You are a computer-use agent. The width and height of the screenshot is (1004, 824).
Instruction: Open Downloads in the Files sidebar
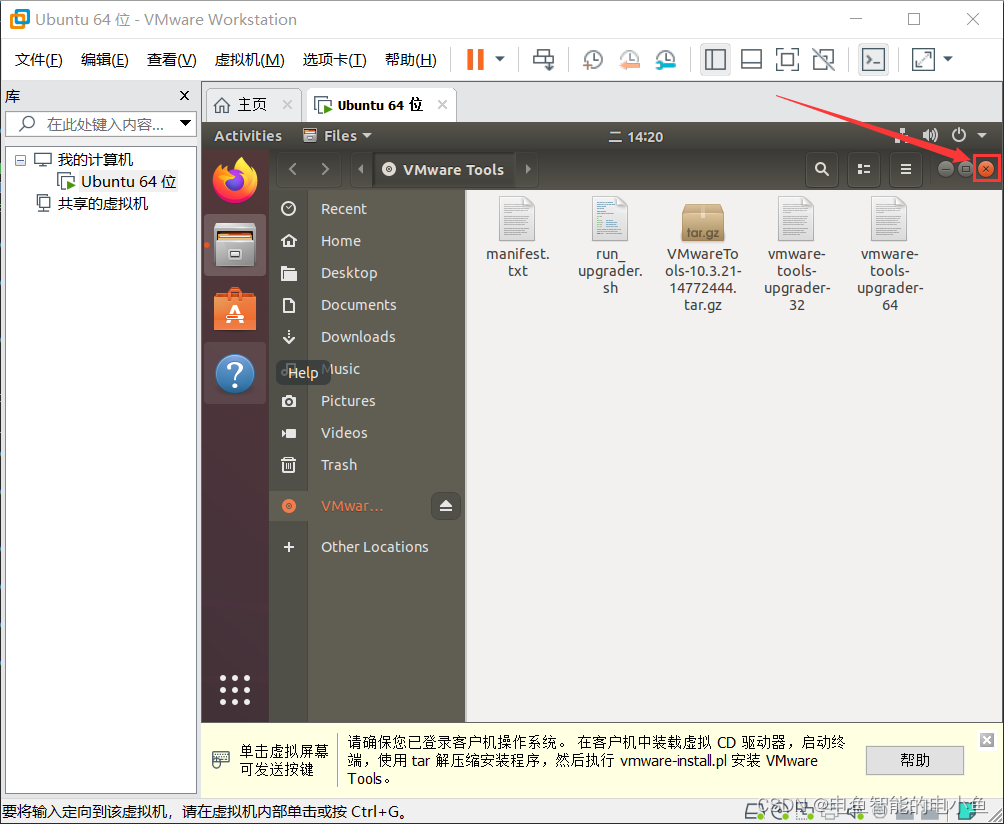pyautogui.click(x=366, y=337)
